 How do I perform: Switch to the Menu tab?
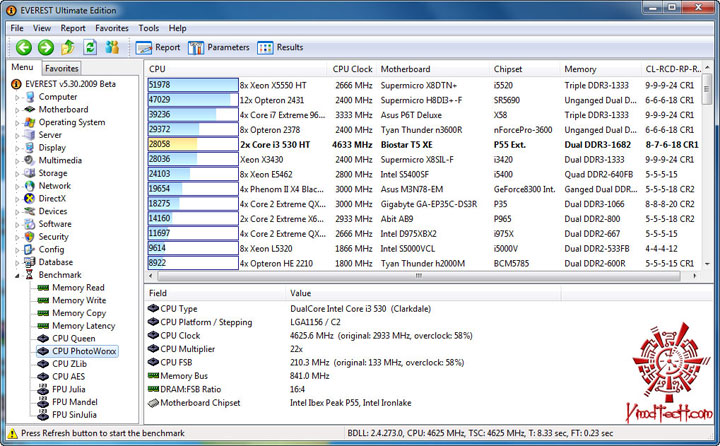(22, 67)
